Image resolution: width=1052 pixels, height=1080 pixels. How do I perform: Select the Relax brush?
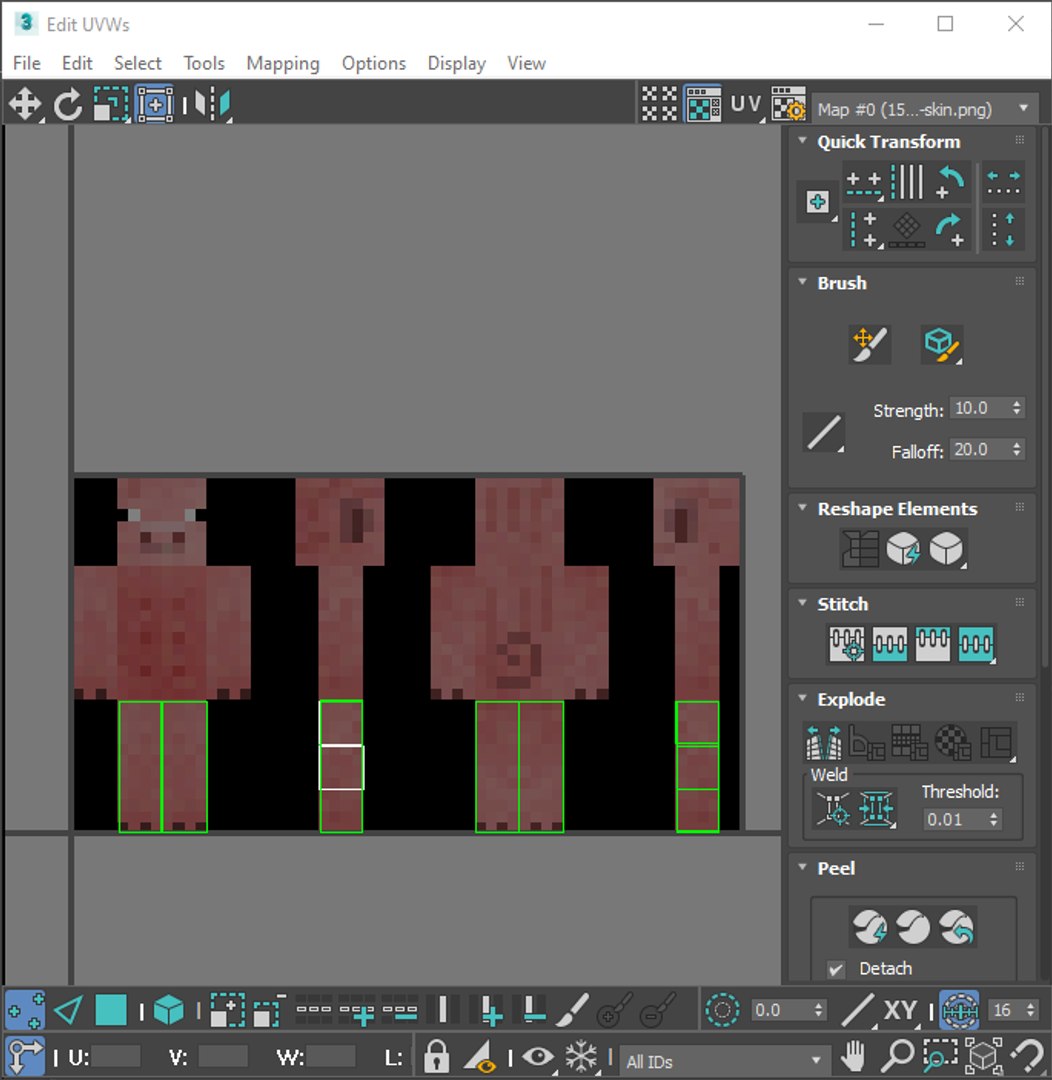pos(942,344)
